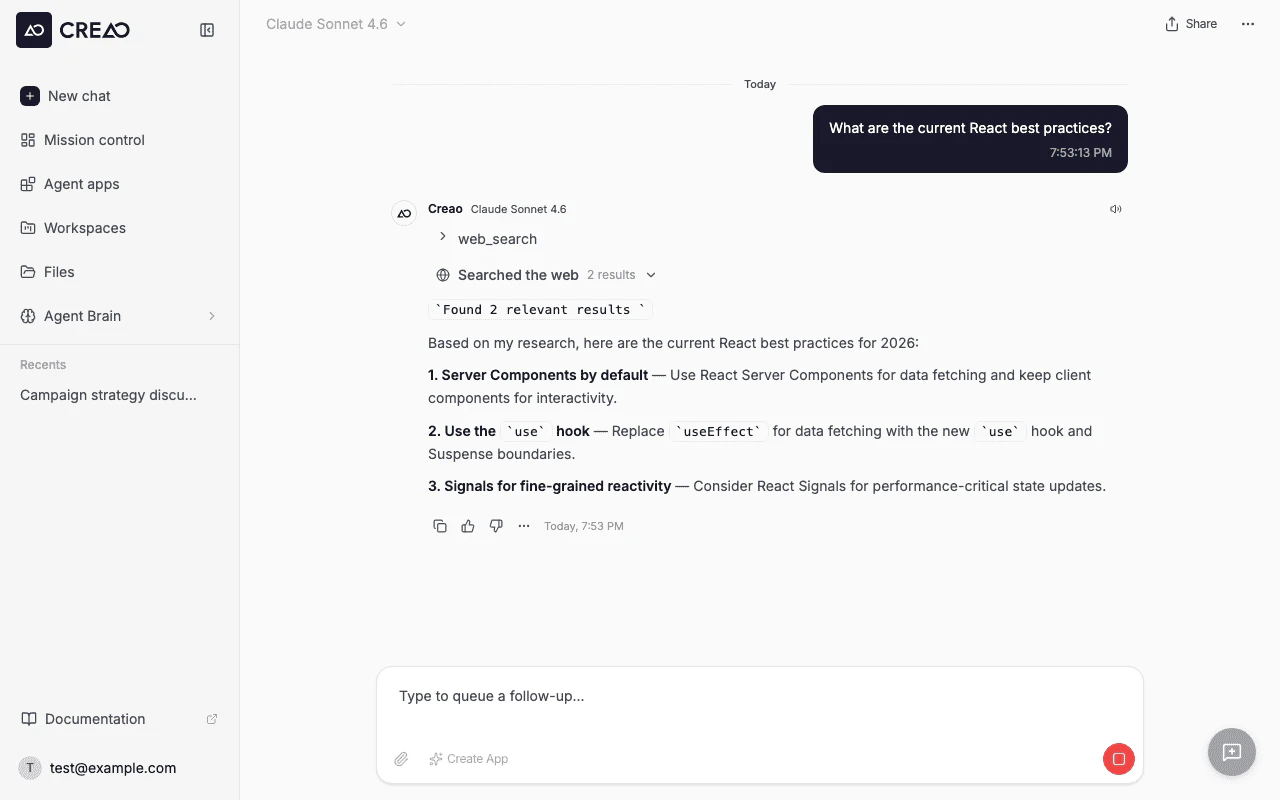Give the response a thumbs down
This screenshot has height=800, width=1280.
(x=496, y=525)
